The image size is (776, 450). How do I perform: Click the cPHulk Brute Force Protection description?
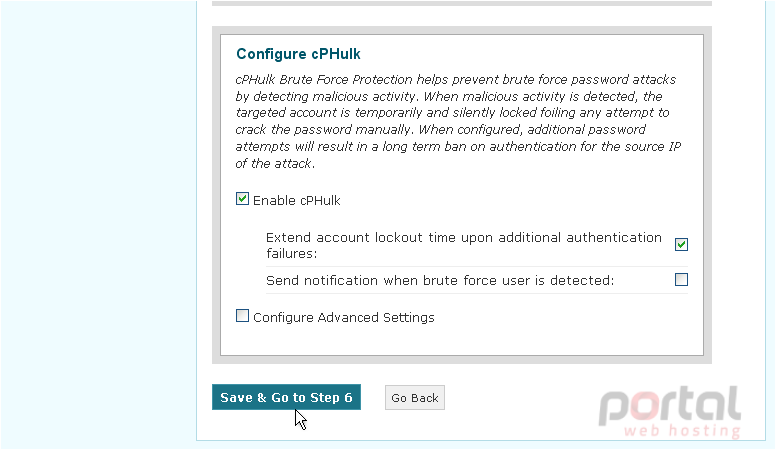pyautogui.click(x=458, y=121)
